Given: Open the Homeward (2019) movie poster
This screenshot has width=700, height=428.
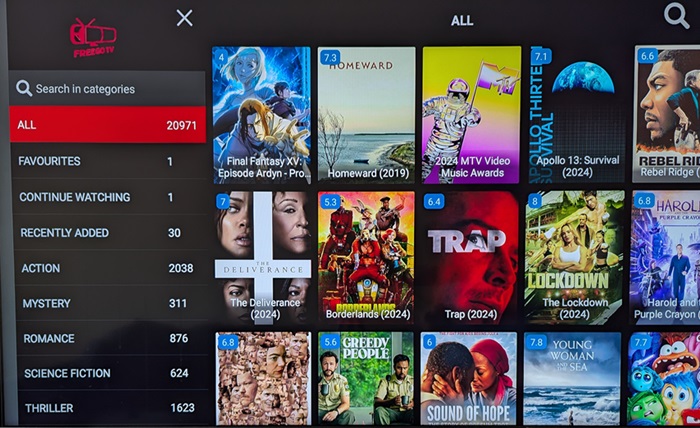Looking at the screenshot, I should tap(367, 115).
